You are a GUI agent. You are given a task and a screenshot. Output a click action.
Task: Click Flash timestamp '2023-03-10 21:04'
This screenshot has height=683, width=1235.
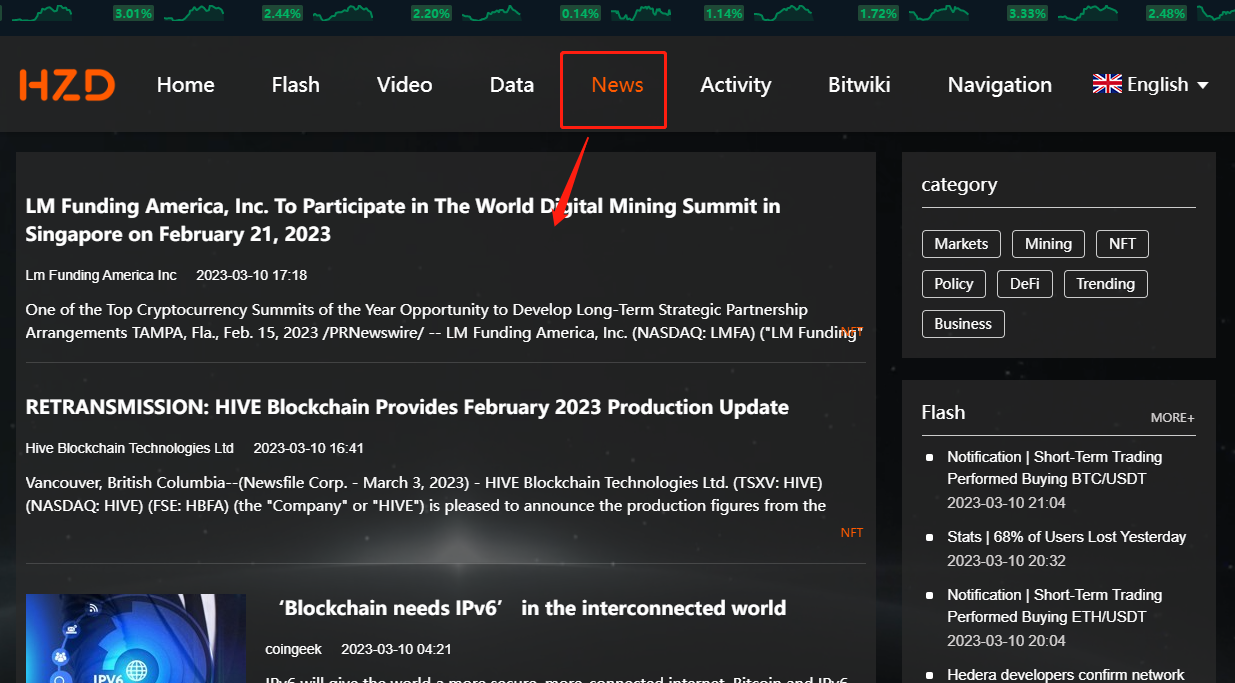pyautogui.click(x=1007, y=503)
